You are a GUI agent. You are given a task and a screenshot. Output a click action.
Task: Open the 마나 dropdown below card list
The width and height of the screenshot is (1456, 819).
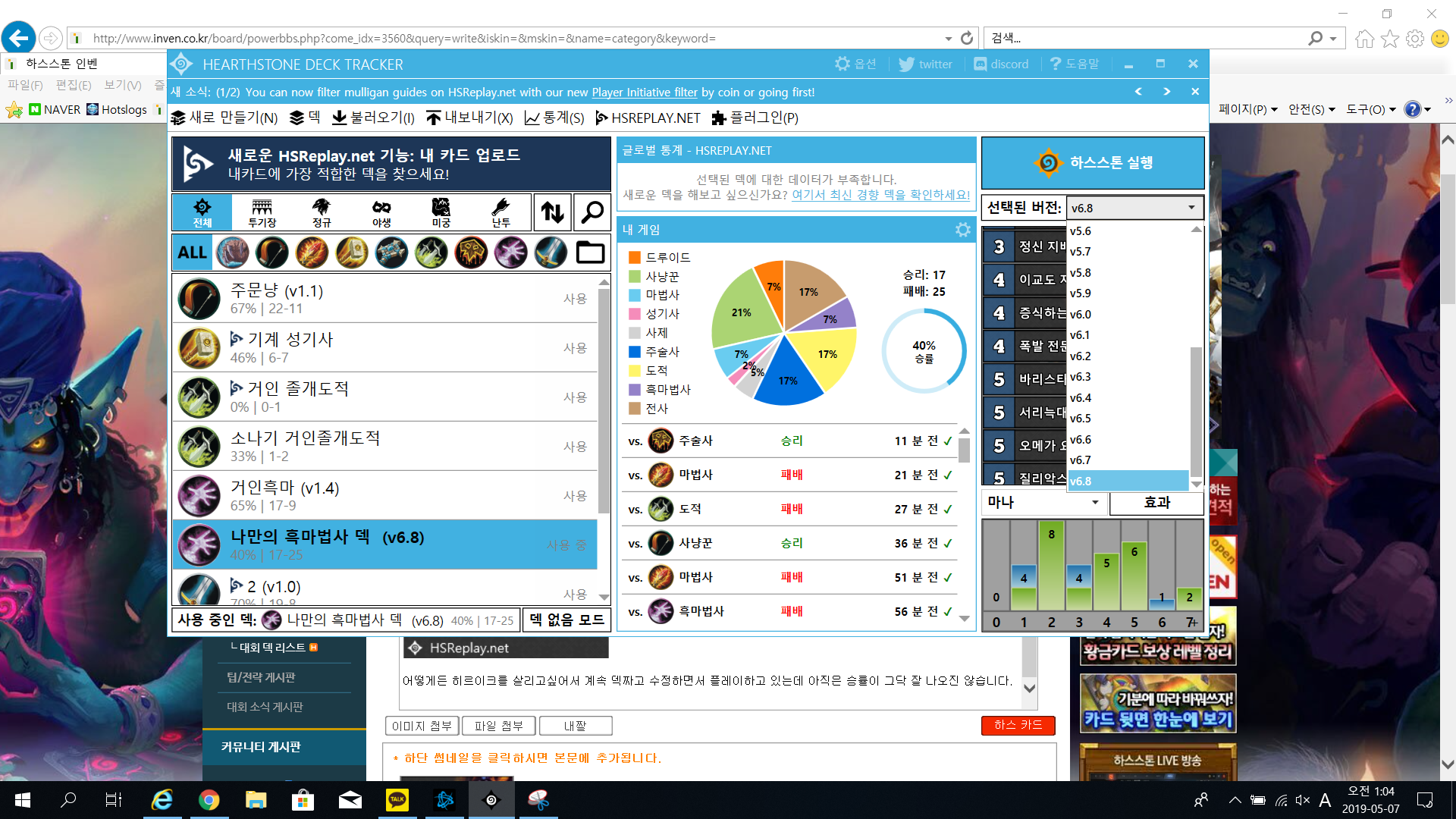(x=1043, y=503)
